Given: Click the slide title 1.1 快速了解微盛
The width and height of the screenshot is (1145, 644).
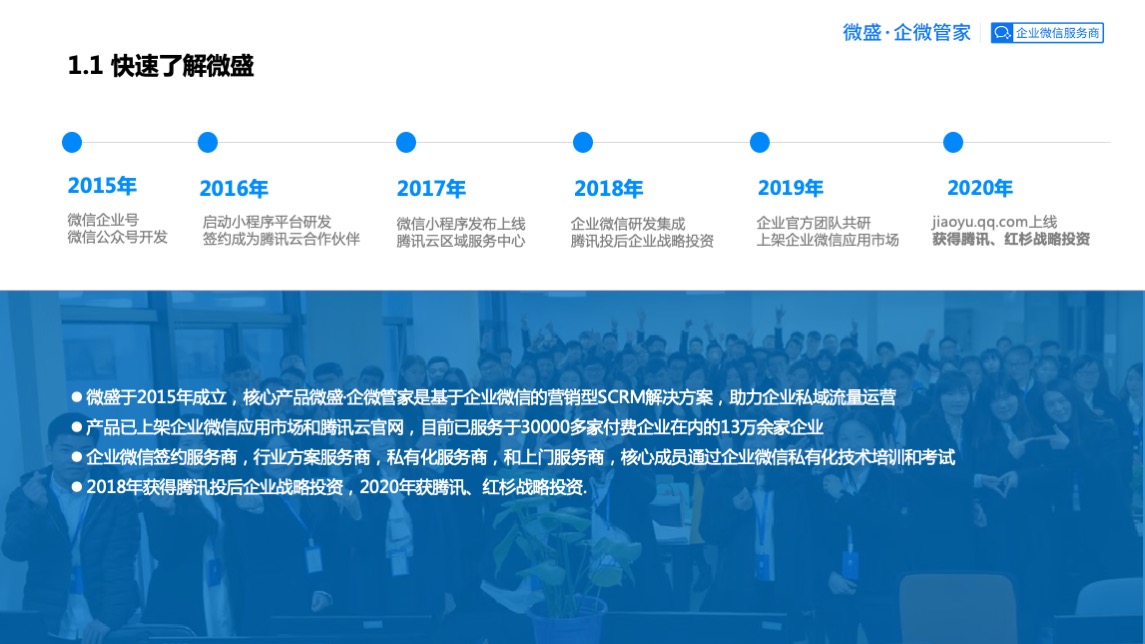Looking at the screenshot, I should [x=160, y=66].
